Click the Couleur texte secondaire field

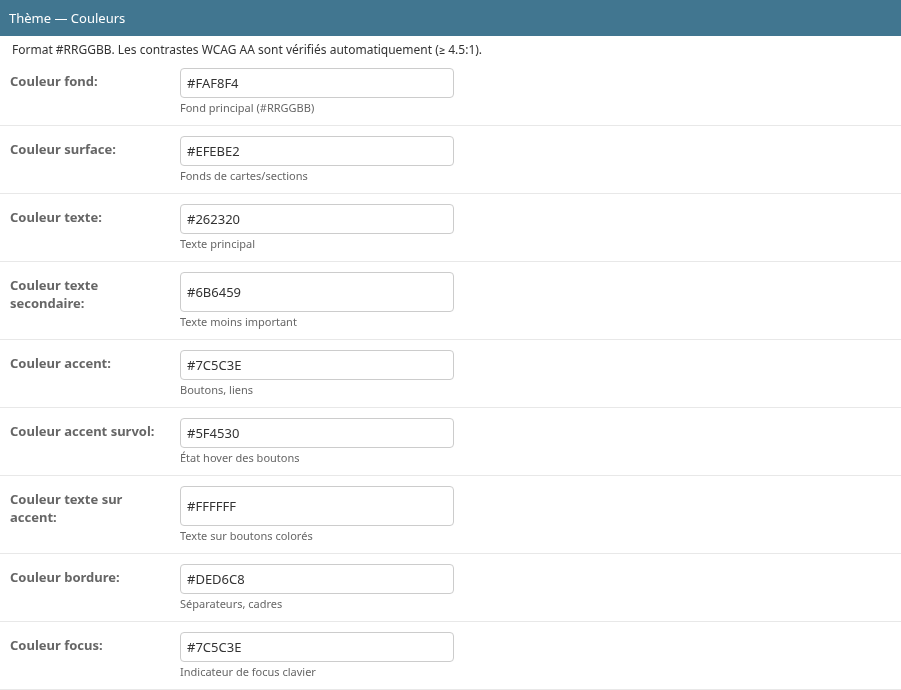[317, 292]
